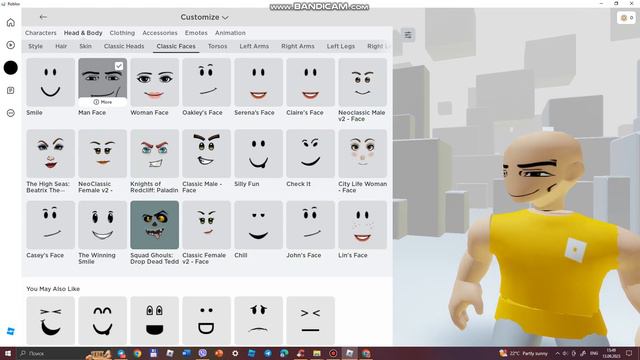Image resolution: width=640 pixels, height=360 pixels.
Task: Open the Style subcategory
Action: click(35, 46)
